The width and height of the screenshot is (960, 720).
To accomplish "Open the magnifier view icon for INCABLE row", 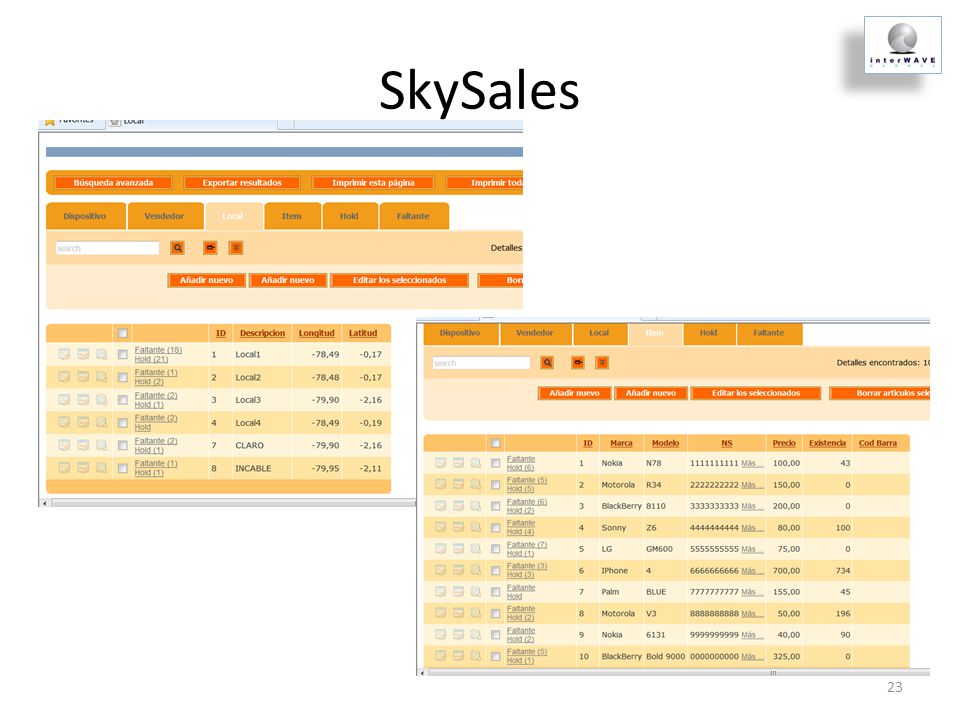I will click(102, 468).
